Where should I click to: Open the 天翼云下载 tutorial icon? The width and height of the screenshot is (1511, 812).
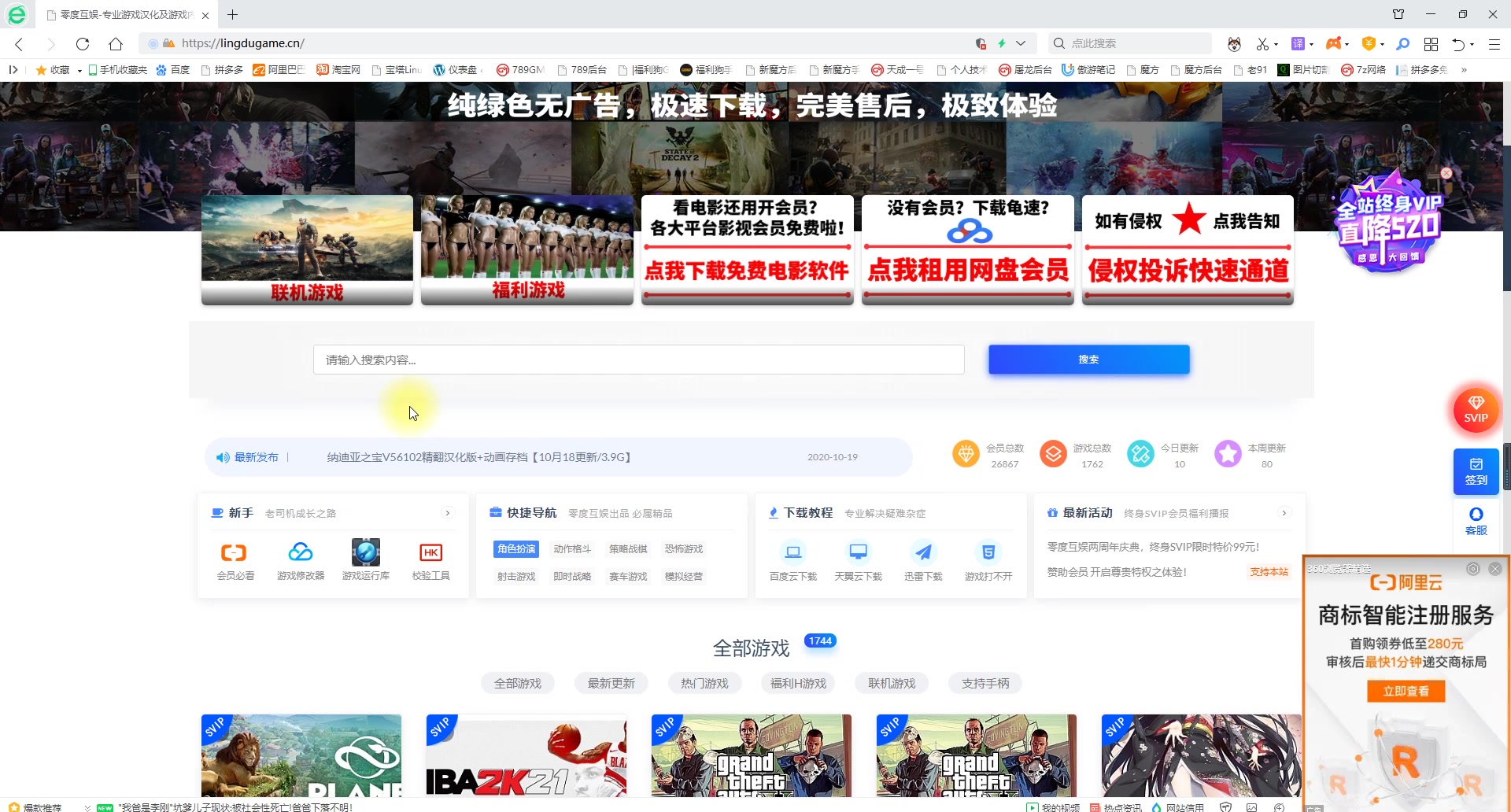tap(859, 561)
